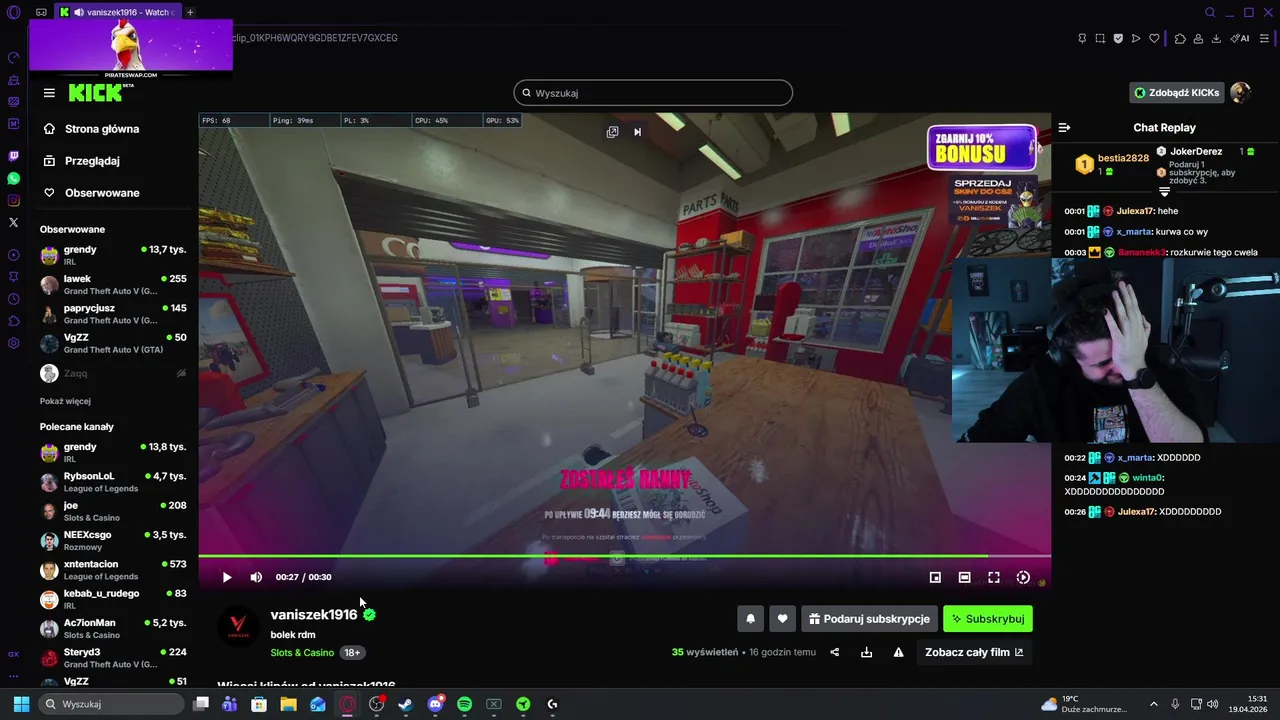The width and height of the screenshot is (1280, 720).
Task: Open Opera sidebar history clock
Action: [13, 299]
